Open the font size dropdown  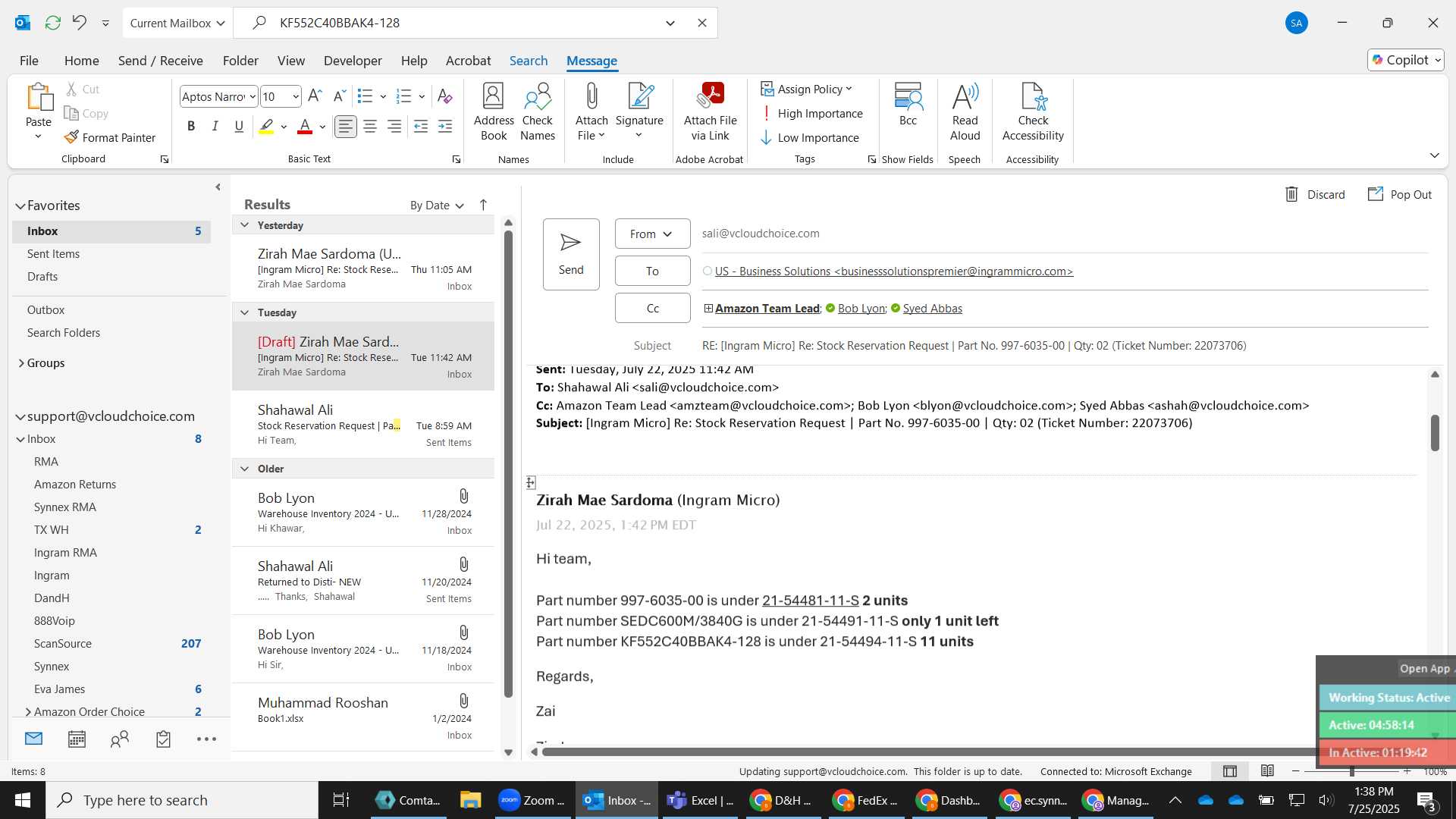pos(296,96)
